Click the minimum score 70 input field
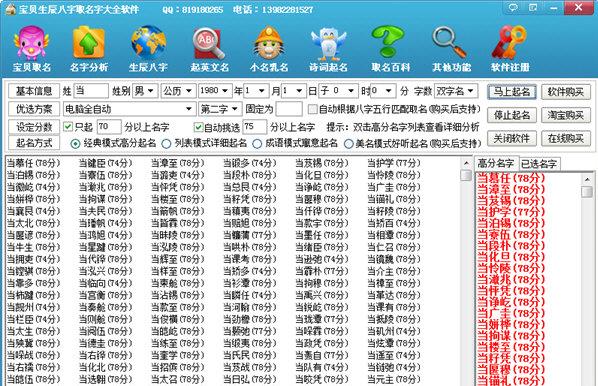The width and height of the screenshot is (598, 386). [109, 127]
